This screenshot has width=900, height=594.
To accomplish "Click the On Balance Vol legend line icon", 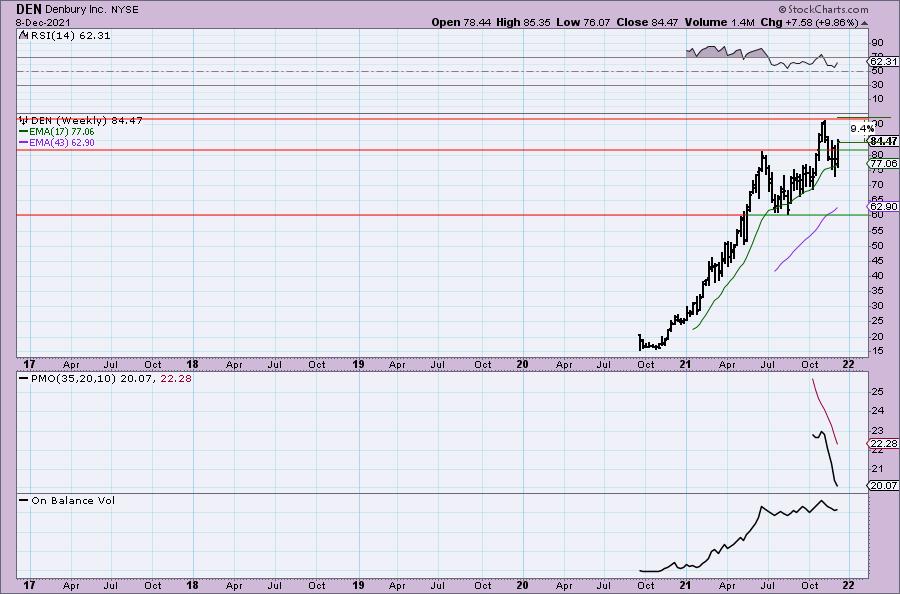I will [23, 500].
